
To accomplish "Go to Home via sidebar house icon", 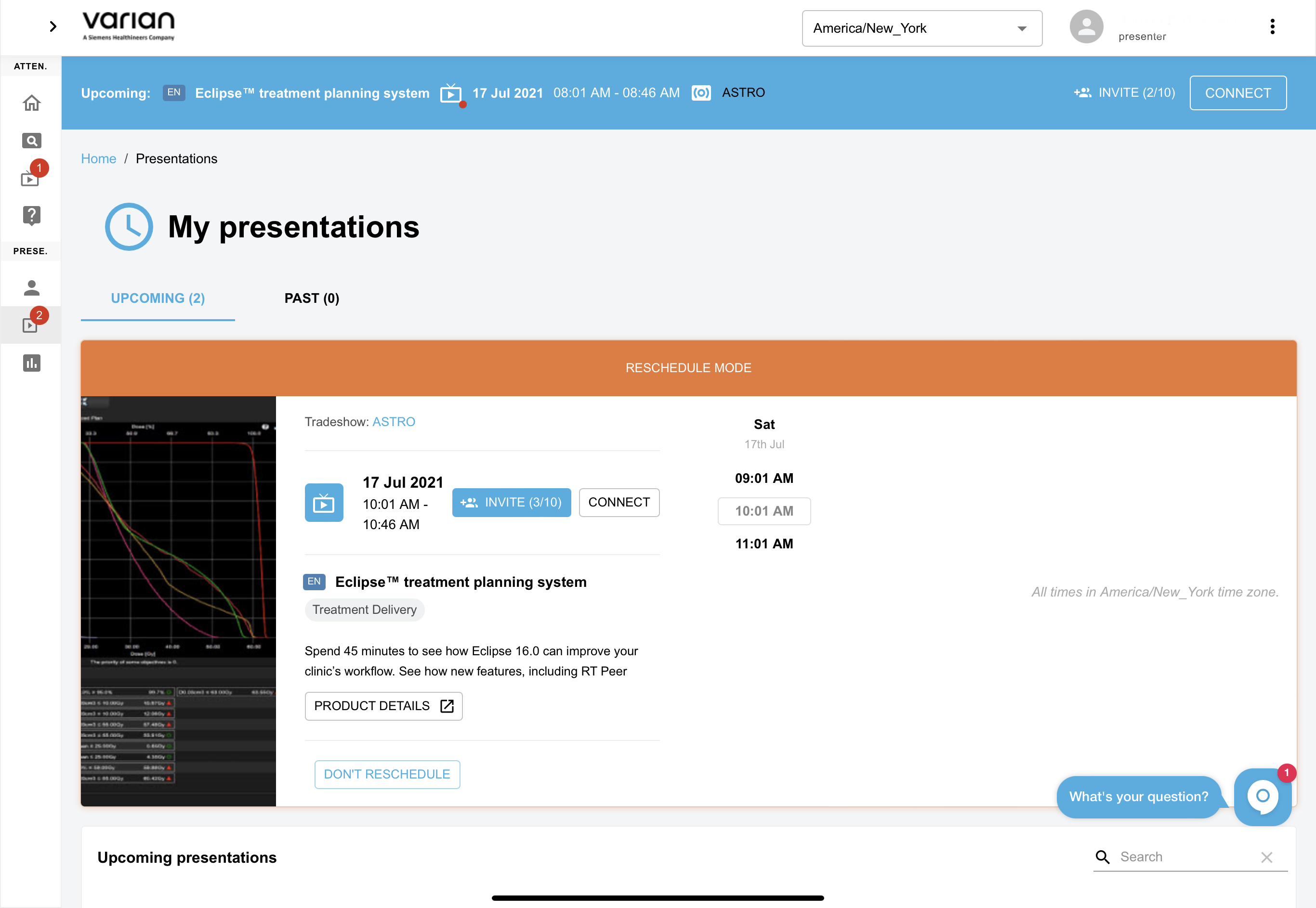I will [x=31, y=103].
